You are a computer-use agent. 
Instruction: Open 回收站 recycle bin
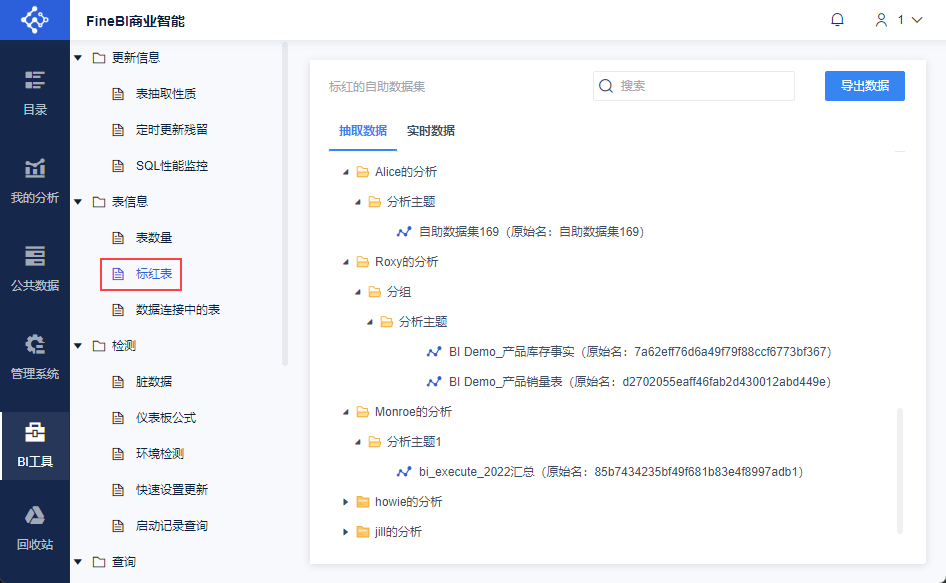tap(35, 529)
